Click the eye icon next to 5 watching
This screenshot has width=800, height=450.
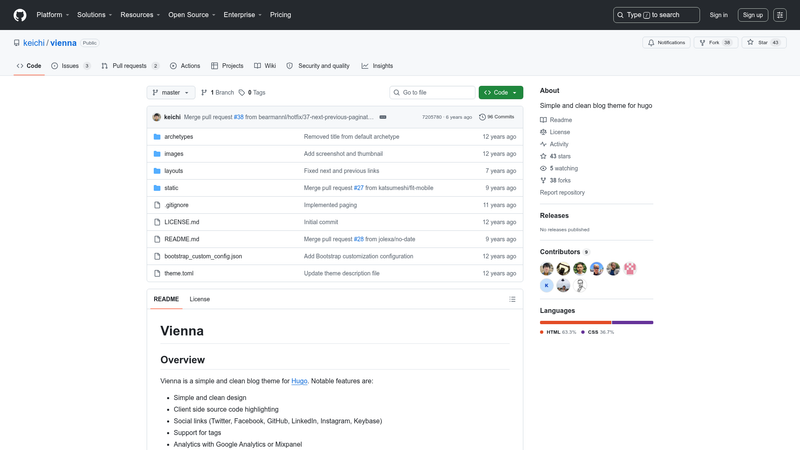point(543,168)
